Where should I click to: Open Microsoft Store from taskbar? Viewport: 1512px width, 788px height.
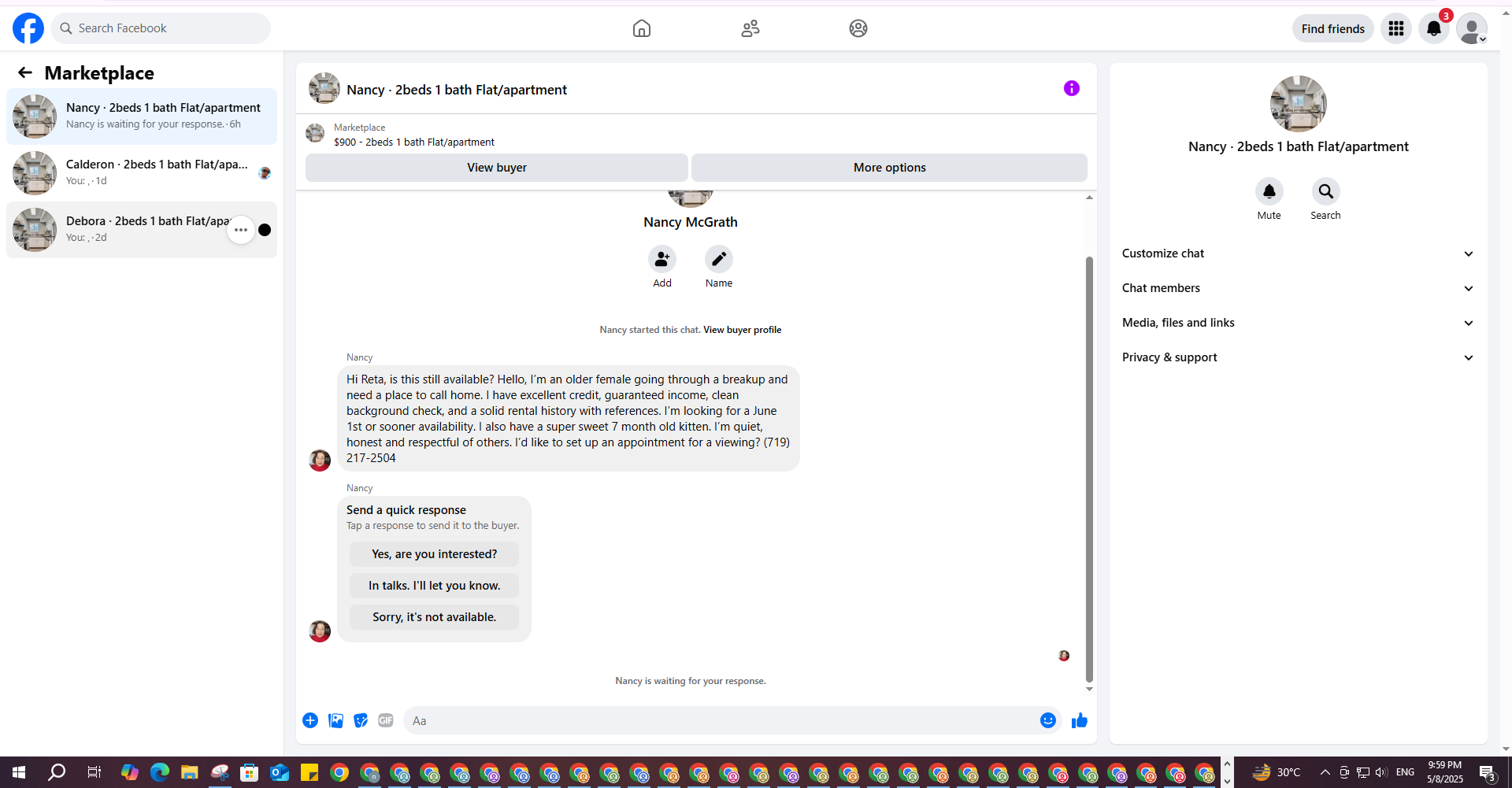pos(250,772)
